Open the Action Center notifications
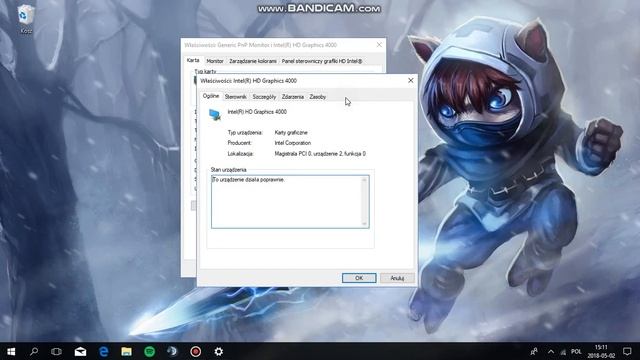The height and width of the screenshot is (360, 640). [x=627, y=351]
